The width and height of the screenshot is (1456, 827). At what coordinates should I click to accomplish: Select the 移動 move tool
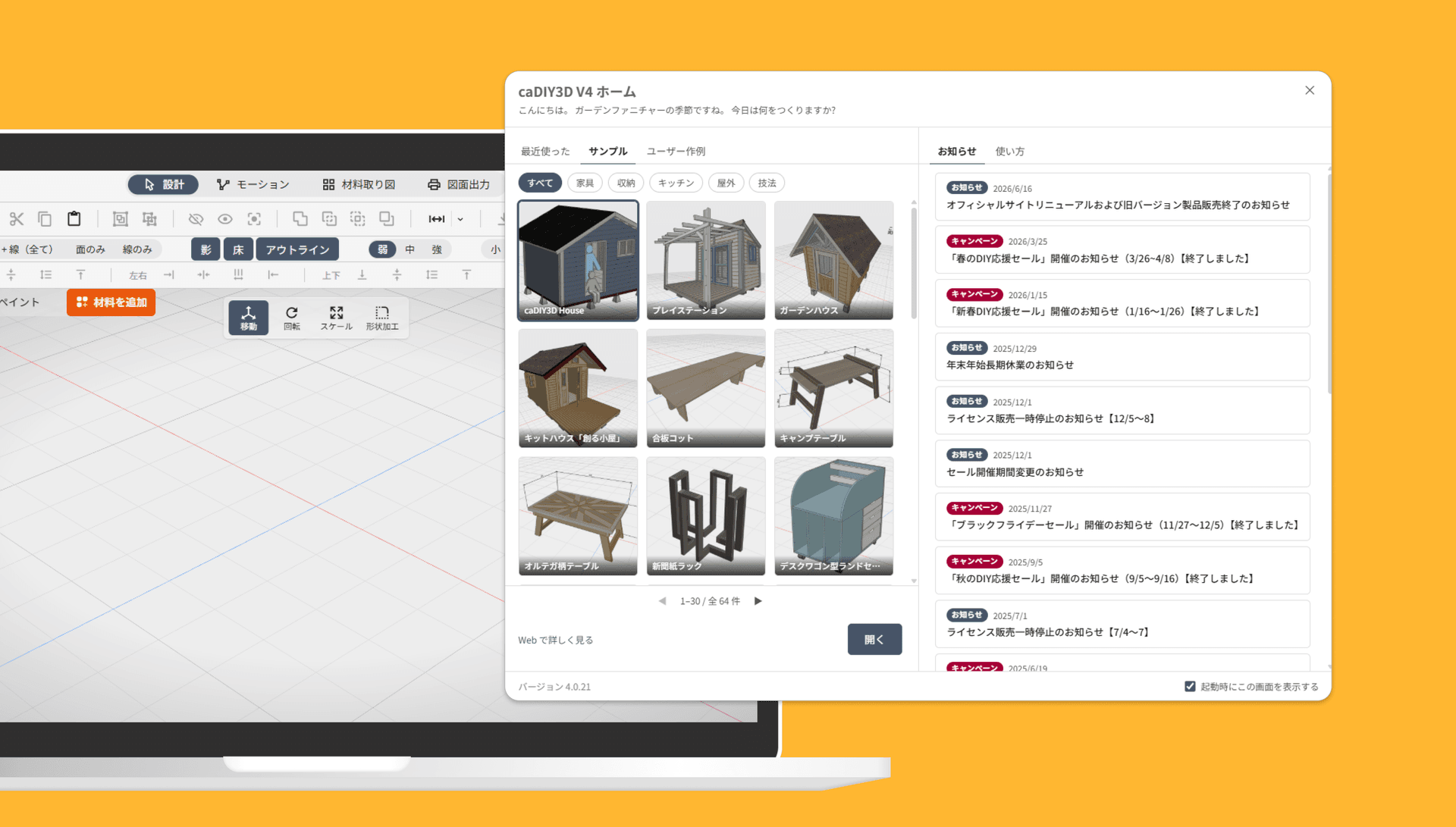tap(249, 318)
